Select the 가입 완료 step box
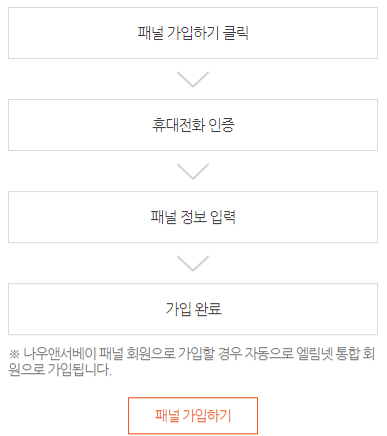Screen dimensions: 387x436 tap(193, 309)
